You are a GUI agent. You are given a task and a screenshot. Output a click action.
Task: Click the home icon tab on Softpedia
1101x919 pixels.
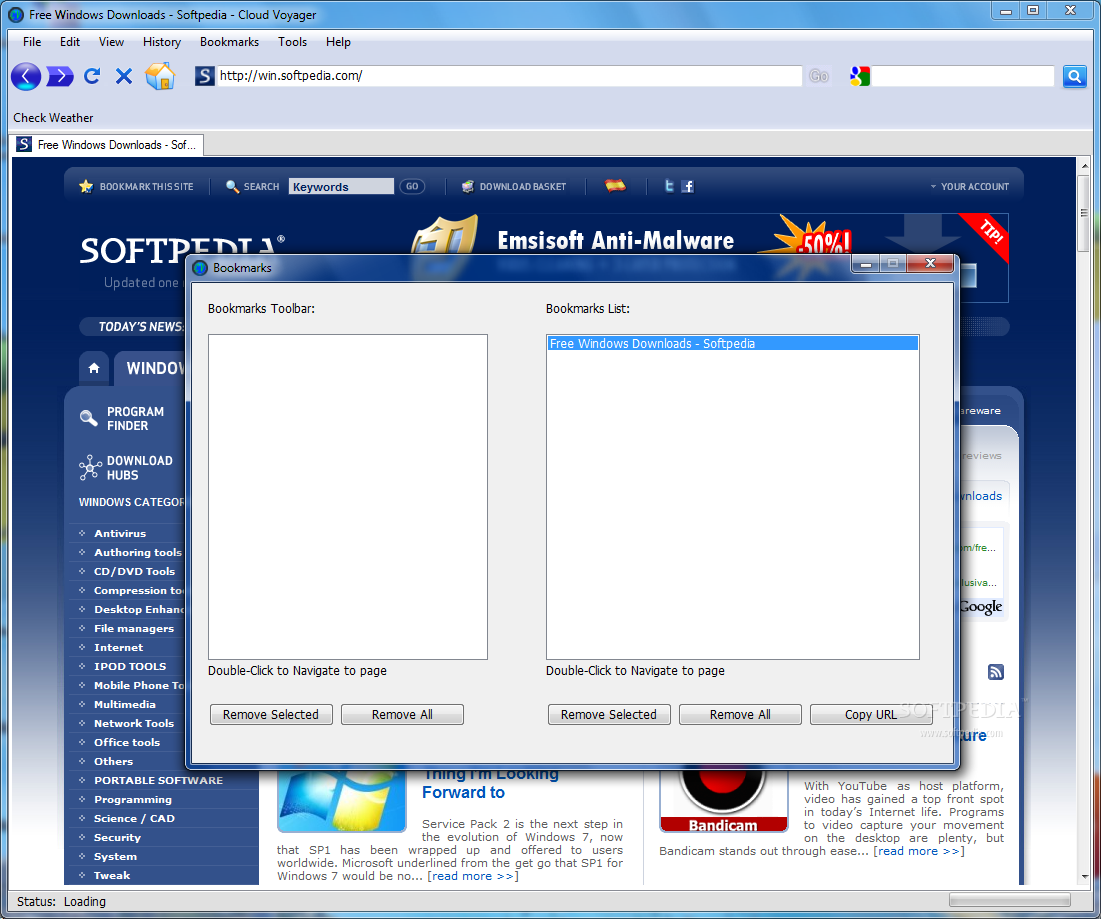[x=94, y=368]
